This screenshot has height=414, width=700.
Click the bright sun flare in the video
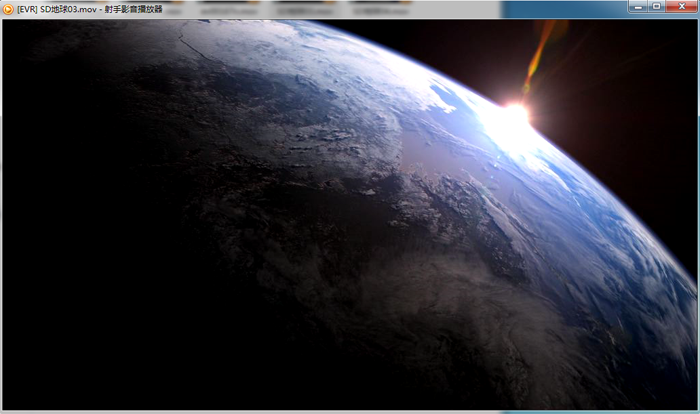click(516, 114)
